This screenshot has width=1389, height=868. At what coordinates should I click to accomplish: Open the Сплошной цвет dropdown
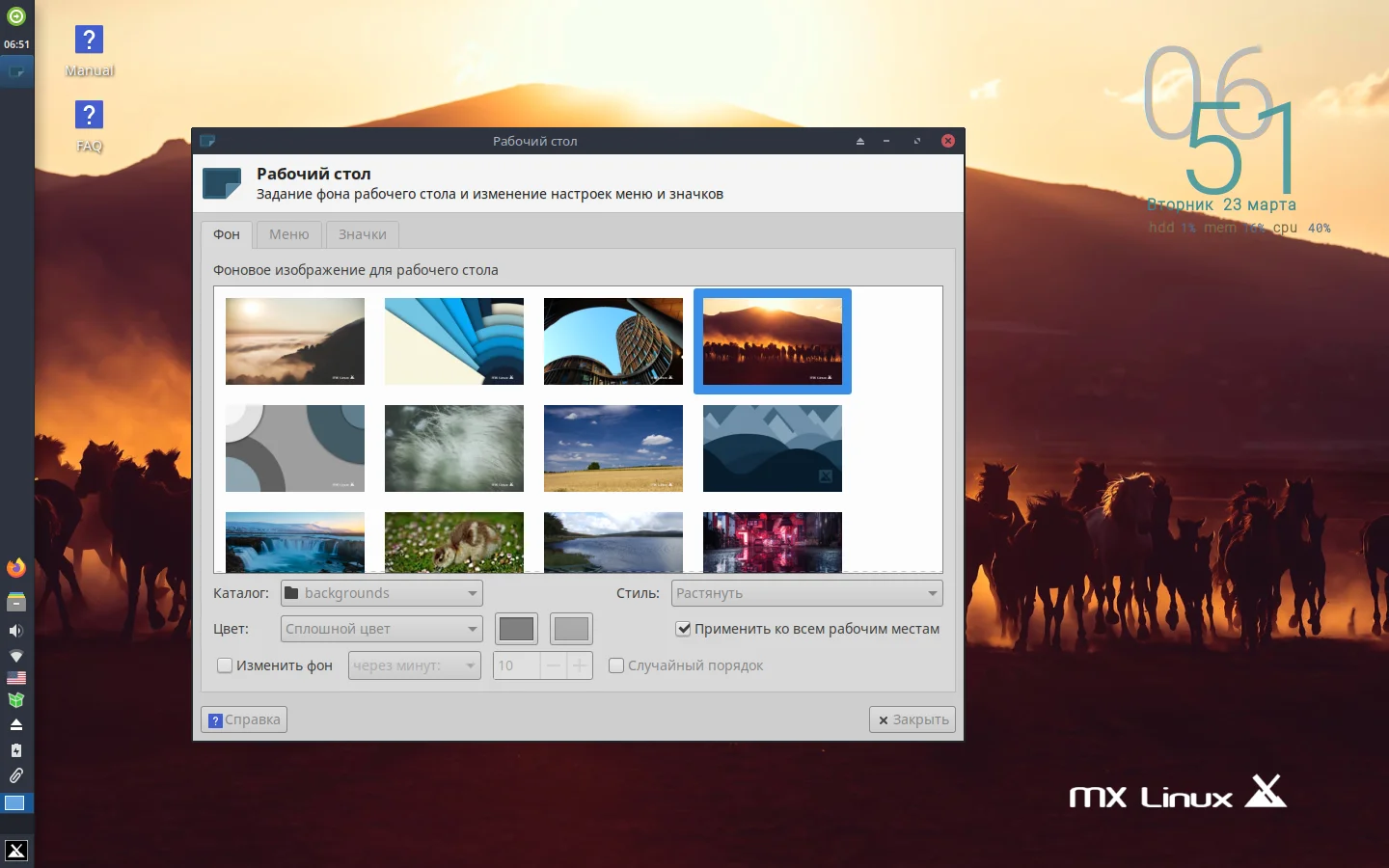coord(380,629)
